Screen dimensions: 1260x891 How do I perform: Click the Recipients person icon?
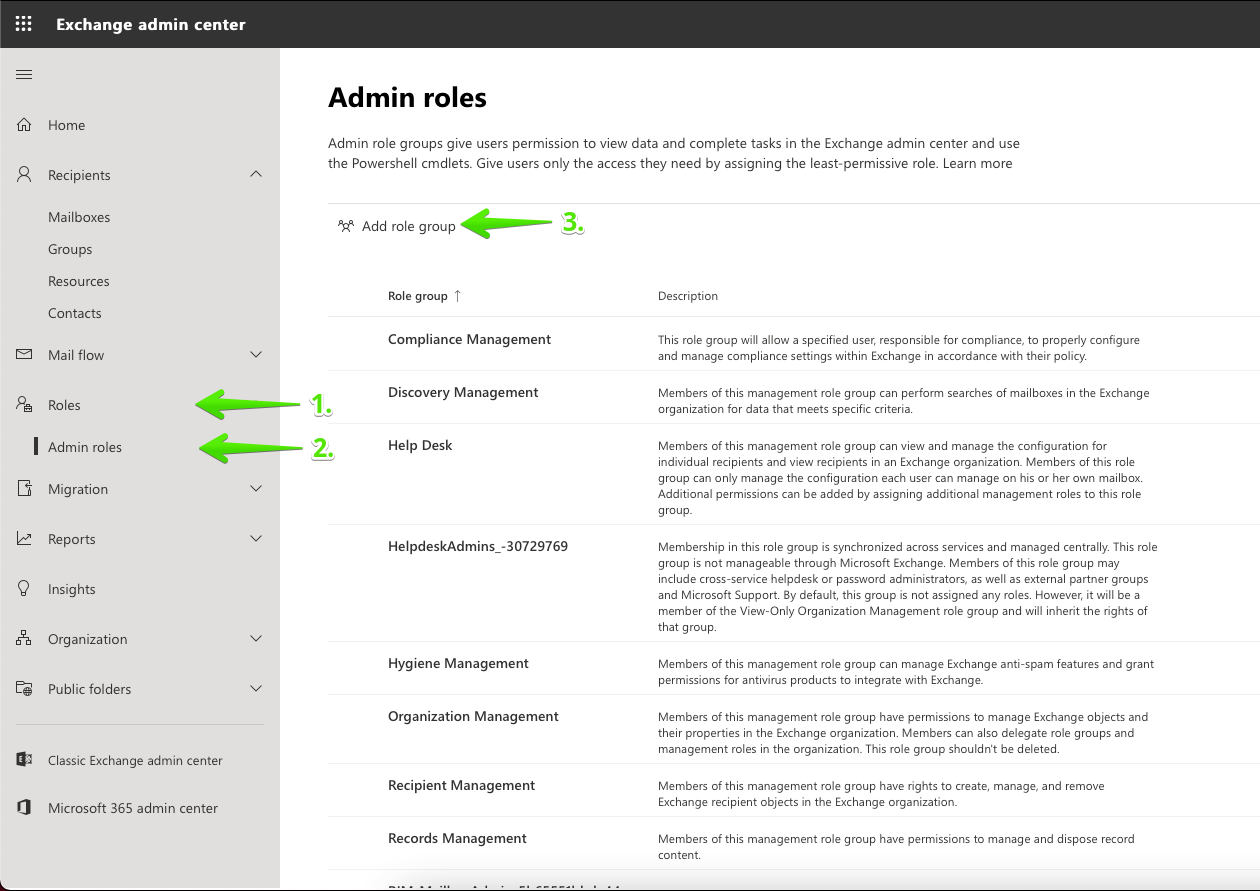(25, 175)
